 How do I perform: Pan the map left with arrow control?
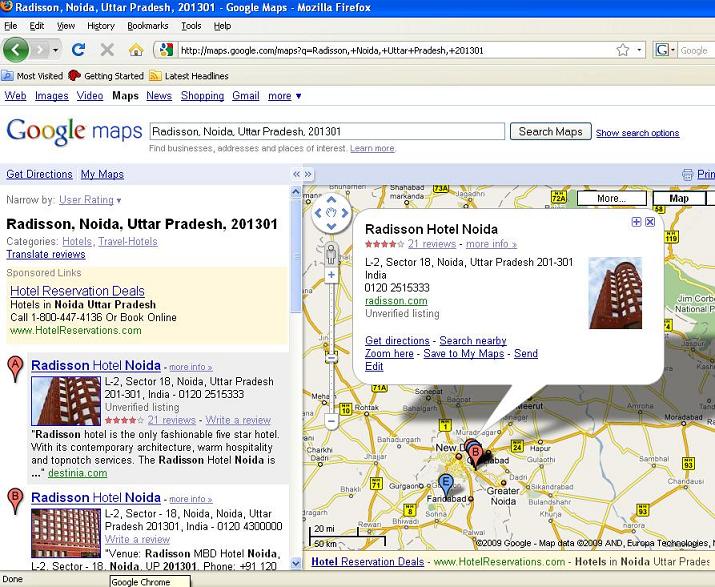318,213
